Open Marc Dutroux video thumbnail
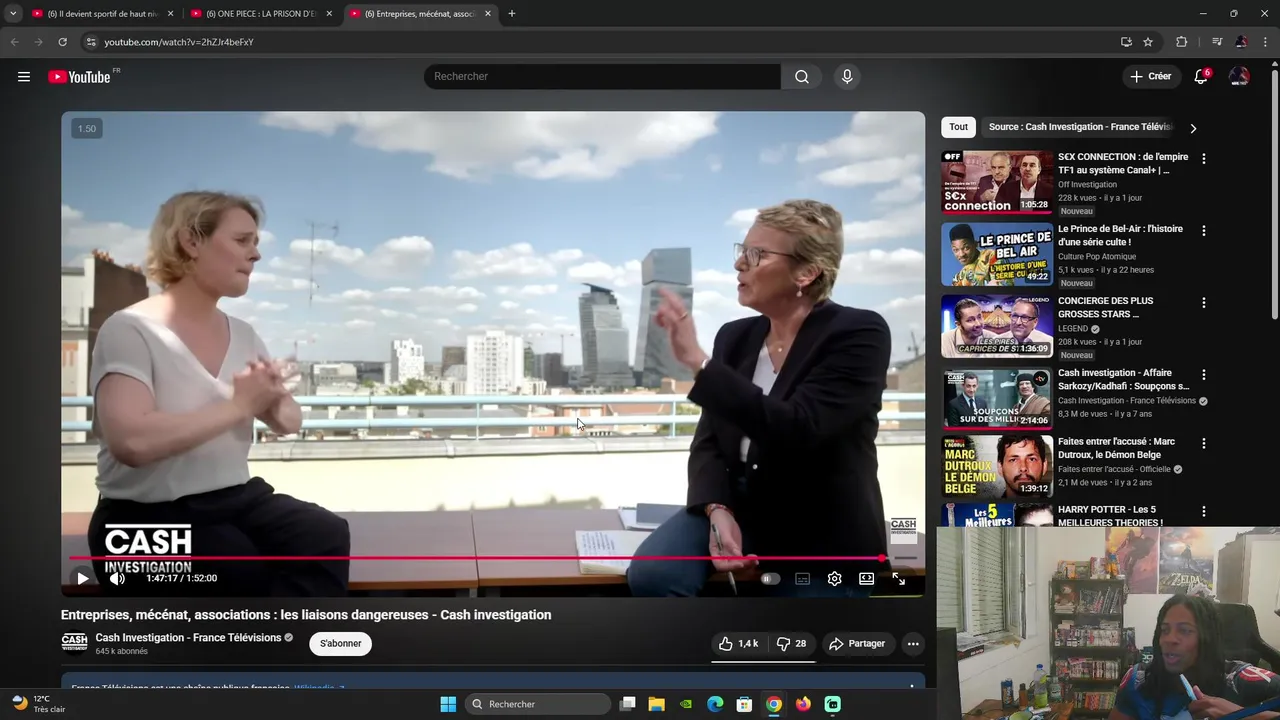This screenshot has width=1280, height=720. click(x=997, y=467)
